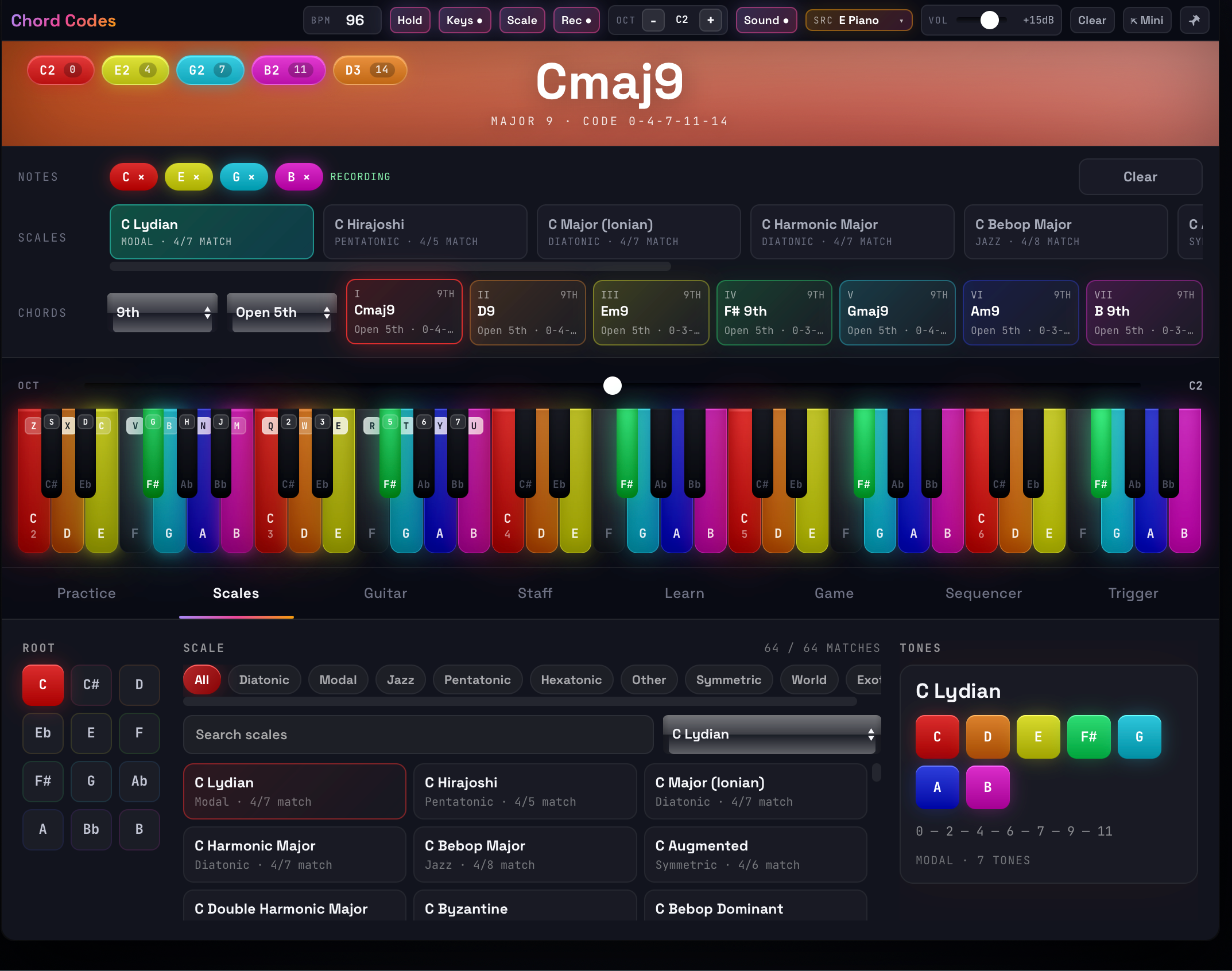
Task: Increase octave with the plus button
Action: 711,20
